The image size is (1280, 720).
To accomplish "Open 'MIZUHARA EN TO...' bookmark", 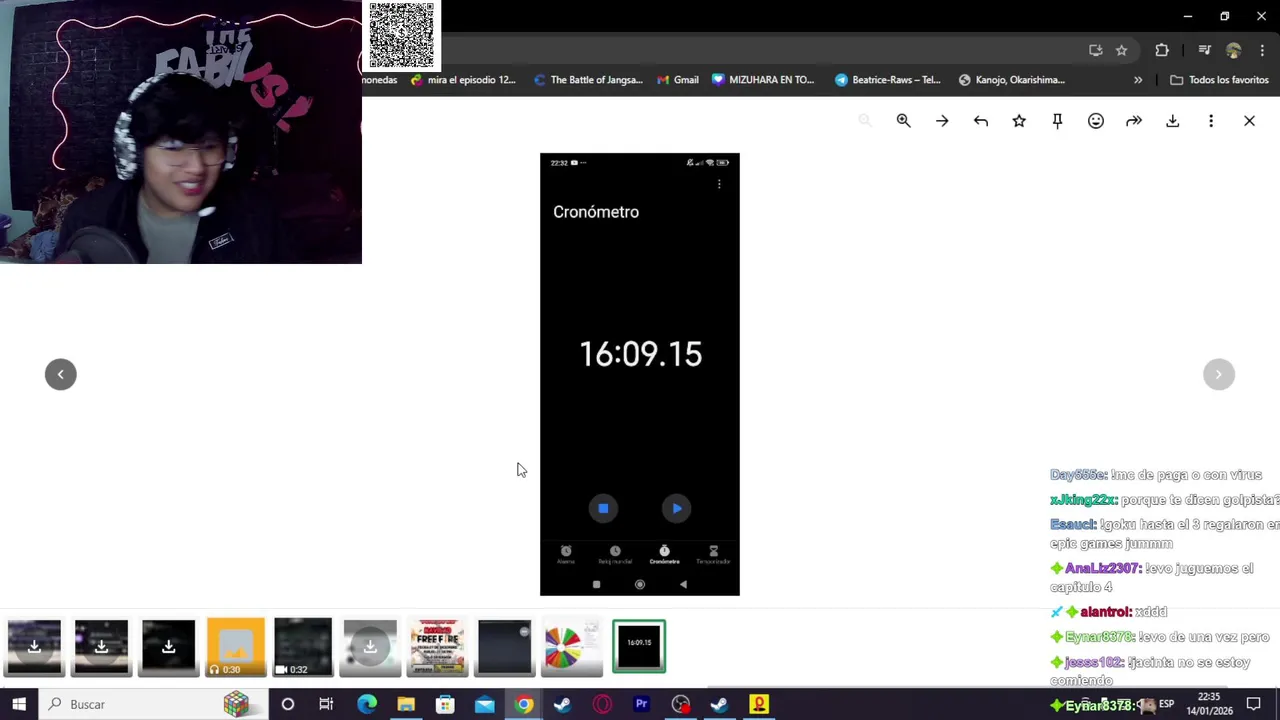I will click(763, 80).
